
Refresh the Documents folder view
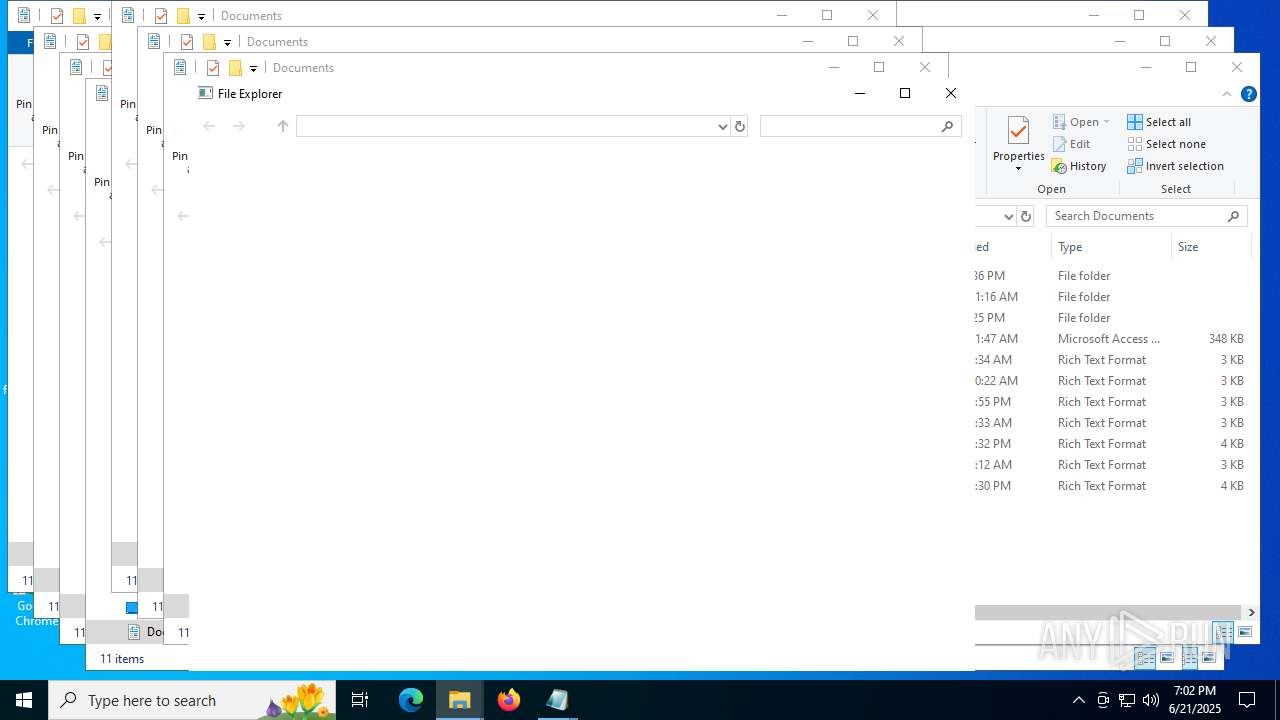(x=1025, y=216)
